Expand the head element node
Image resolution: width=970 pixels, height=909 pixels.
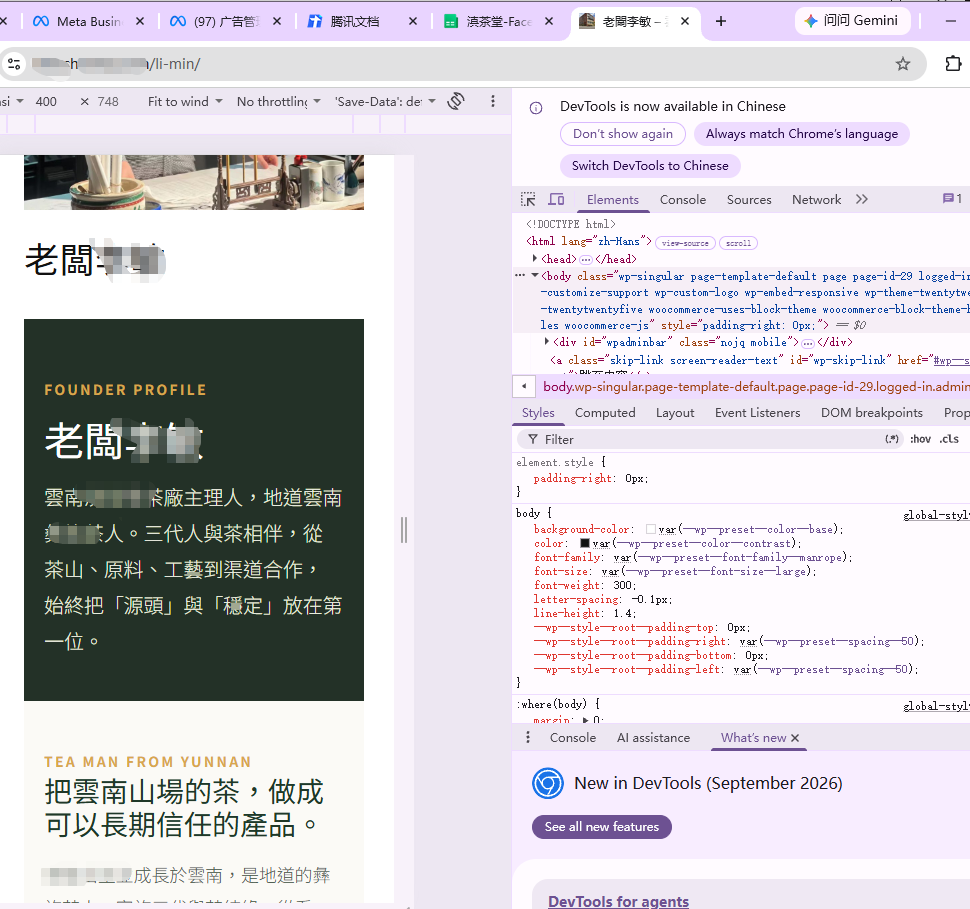tap(534, 259)
